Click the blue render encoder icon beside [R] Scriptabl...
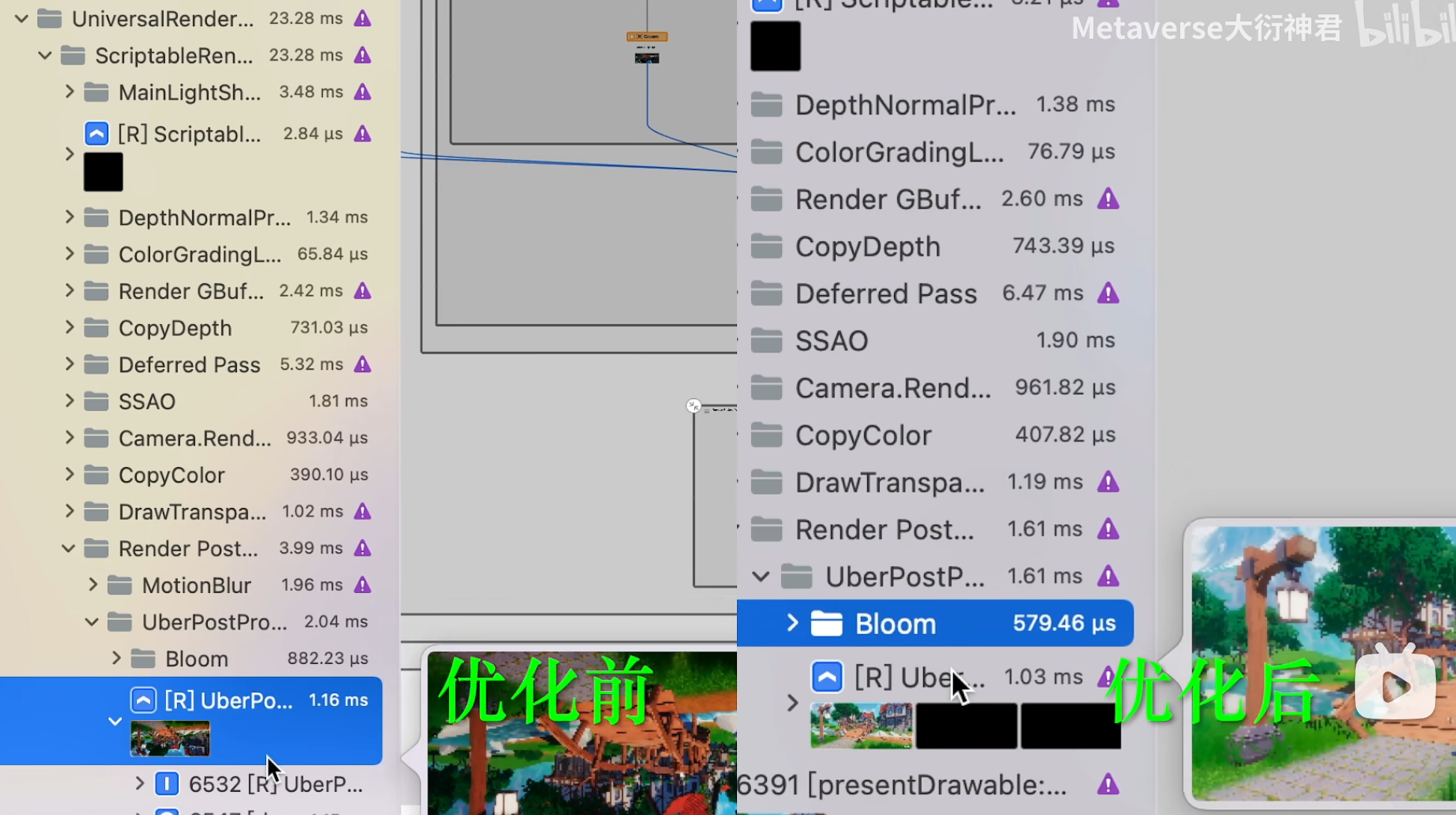Image resolution: width=1456 pixels, height=815 pixels. (96, 134)
